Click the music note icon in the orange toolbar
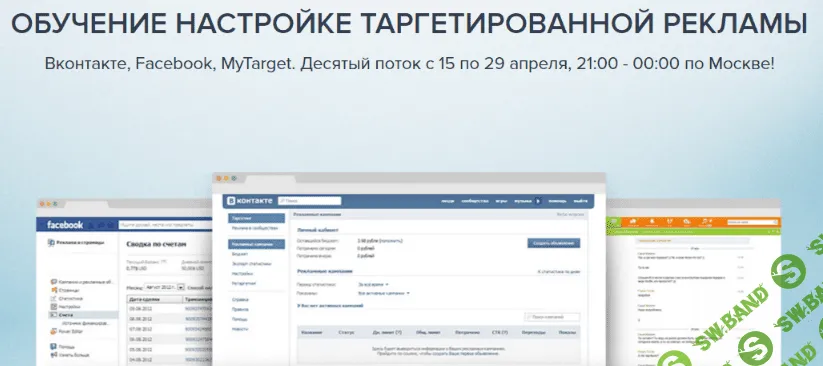 pyautogui.click(x=704, y=222)
